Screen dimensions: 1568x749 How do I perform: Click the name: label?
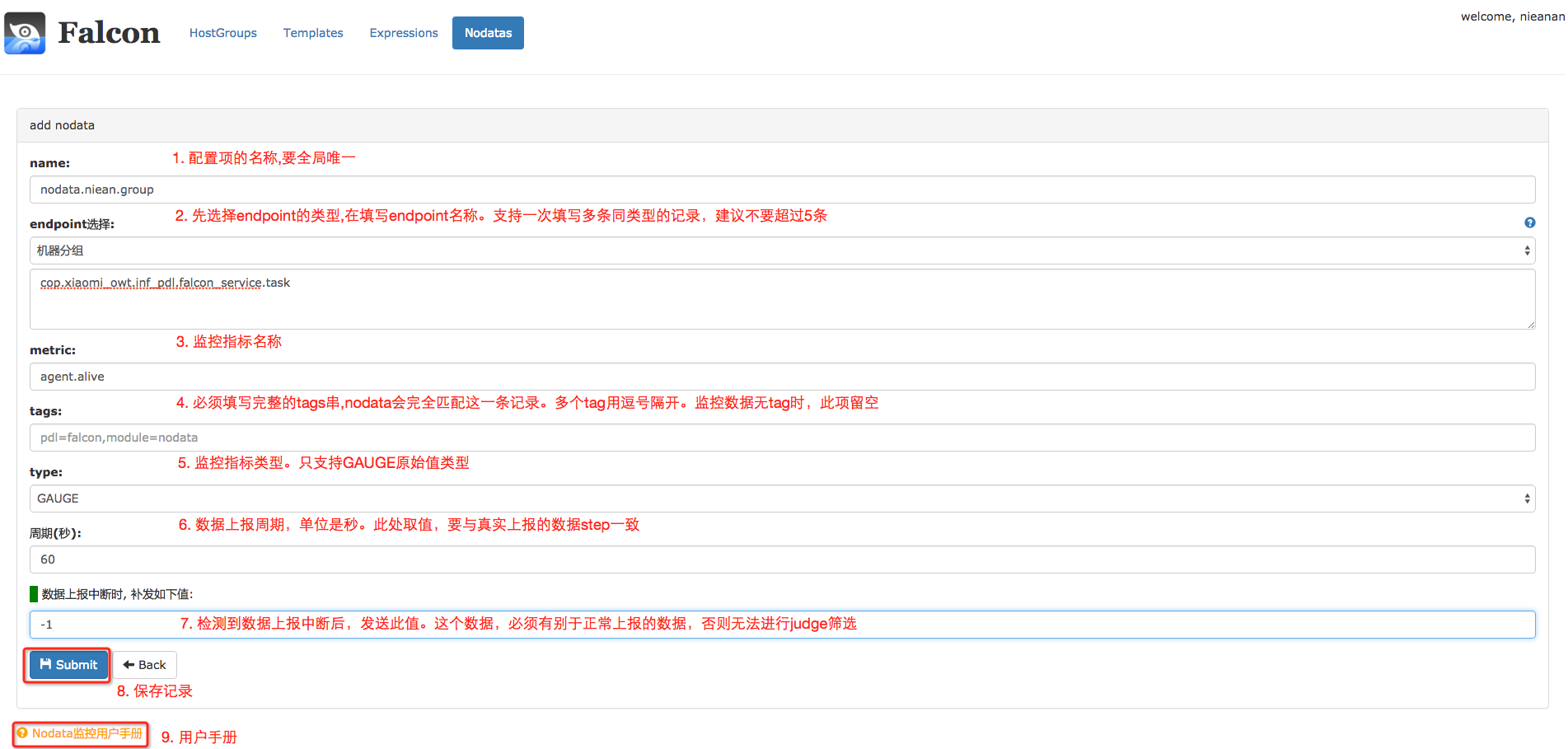pos(49,163)
